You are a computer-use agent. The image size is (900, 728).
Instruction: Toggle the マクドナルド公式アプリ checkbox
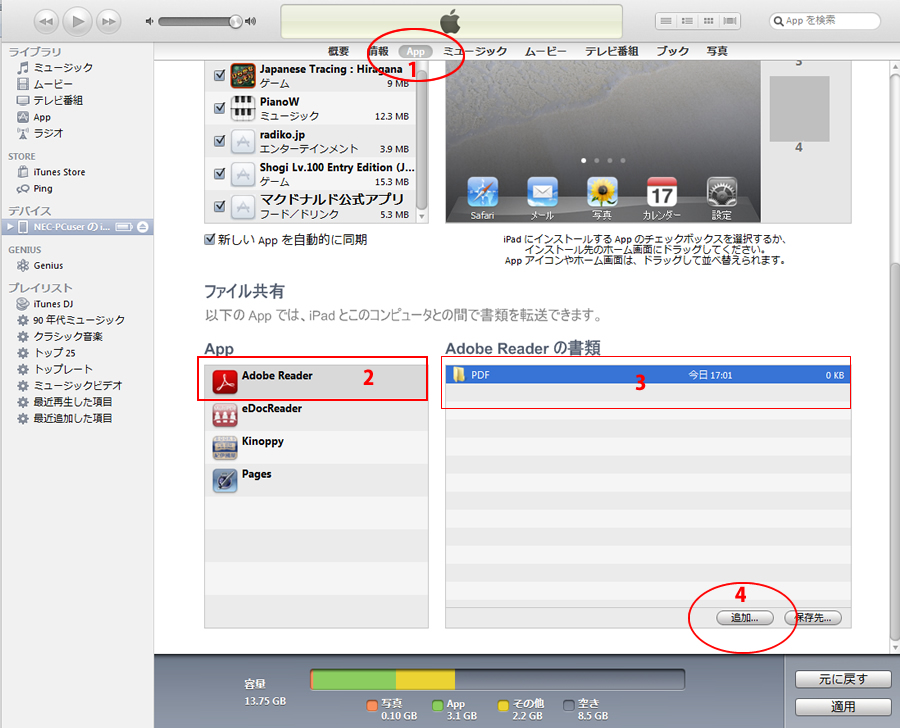coord(219,206)
